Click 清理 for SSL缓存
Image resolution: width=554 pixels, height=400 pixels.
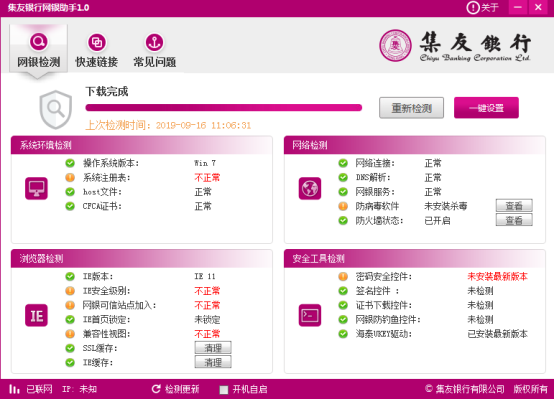tap(213, 348)
